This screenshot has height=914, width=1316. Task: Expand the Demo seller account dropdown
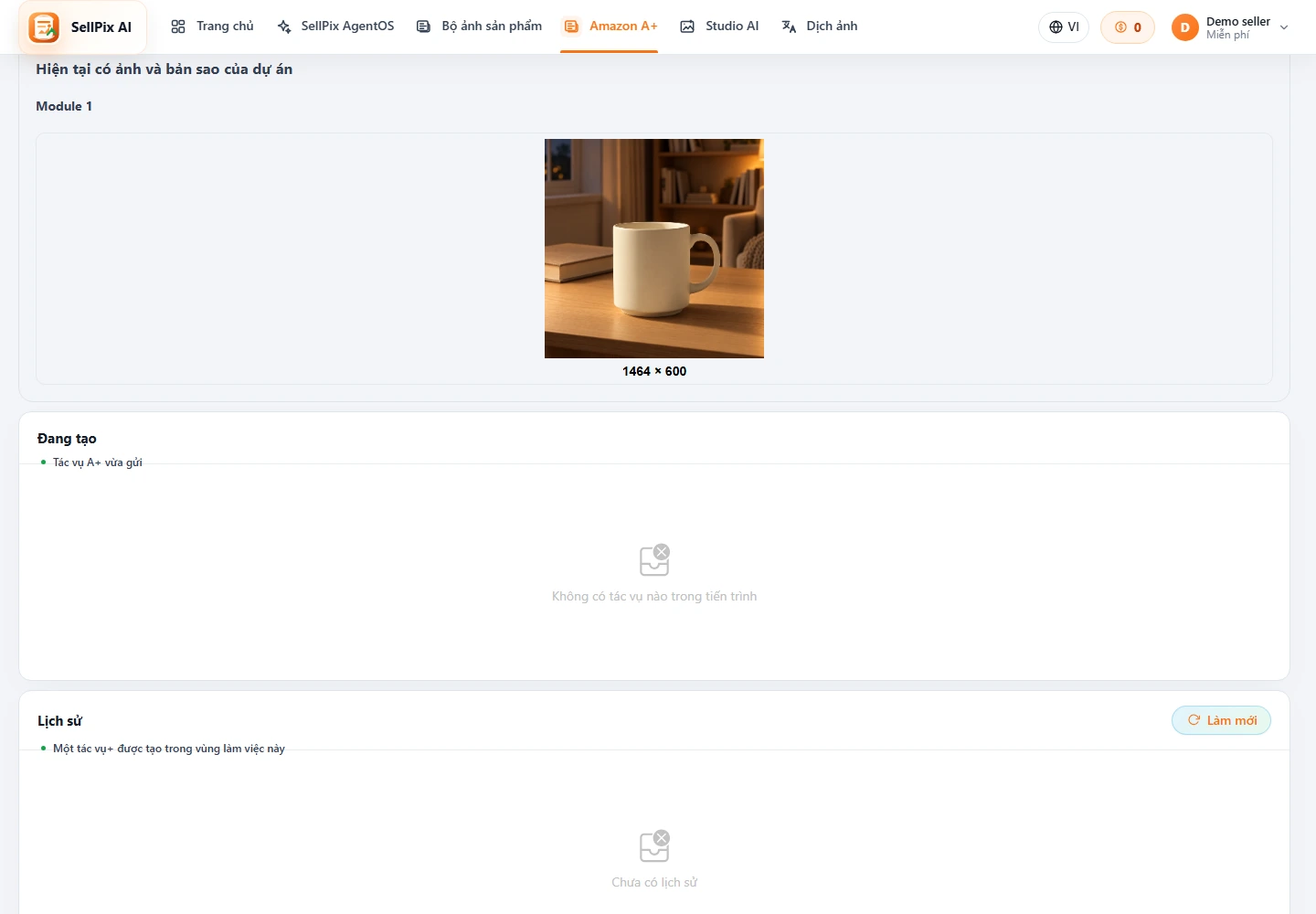1284,27
